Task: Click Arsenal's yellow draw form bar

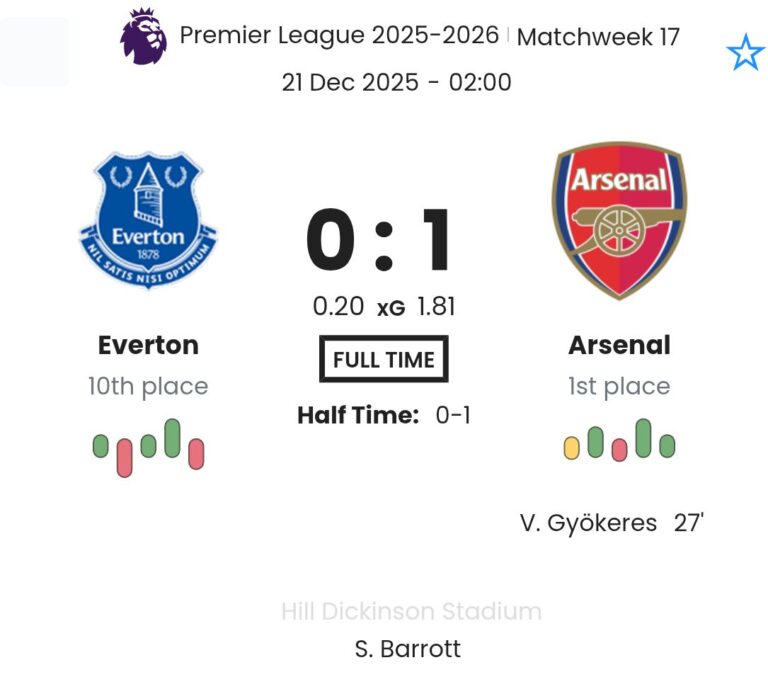Action: pyautogui.click(x=572, y=447)
